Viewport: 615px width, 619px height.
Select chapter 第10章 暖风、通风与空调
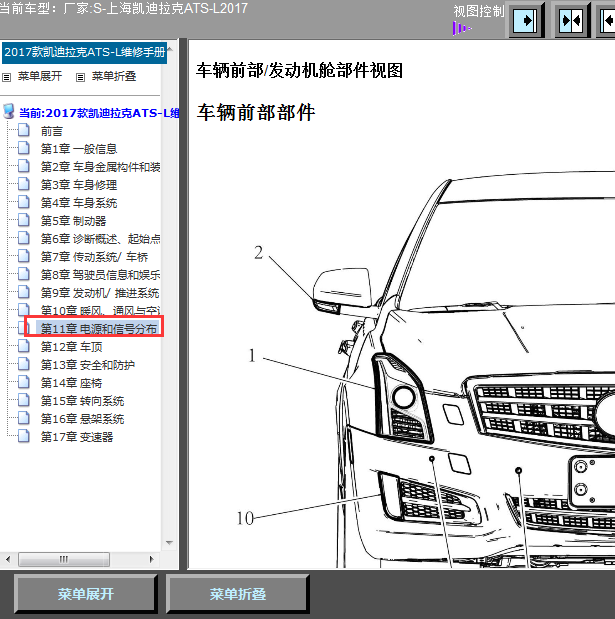coord(101,311)
